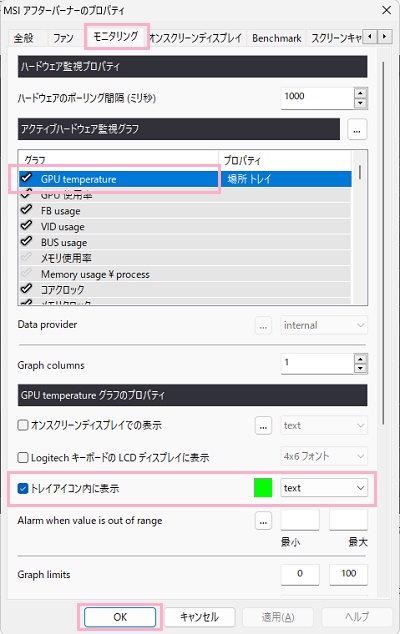Open the on-screen display ellipsis button
Image resolution: width=400 pixels, height=634 pixels.
pos(263,425)
